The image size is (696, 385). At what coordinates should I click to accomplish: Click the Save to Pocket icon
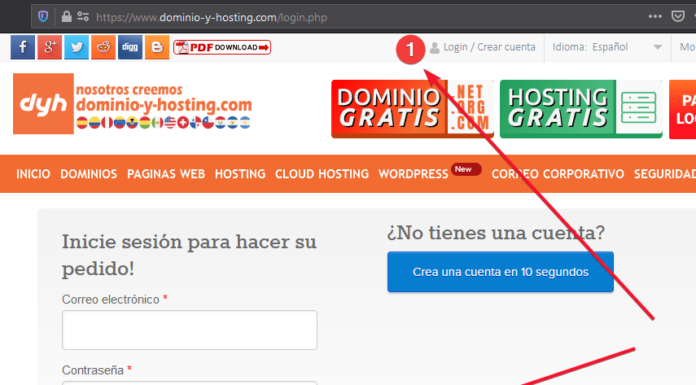click(x=677, y=17)
